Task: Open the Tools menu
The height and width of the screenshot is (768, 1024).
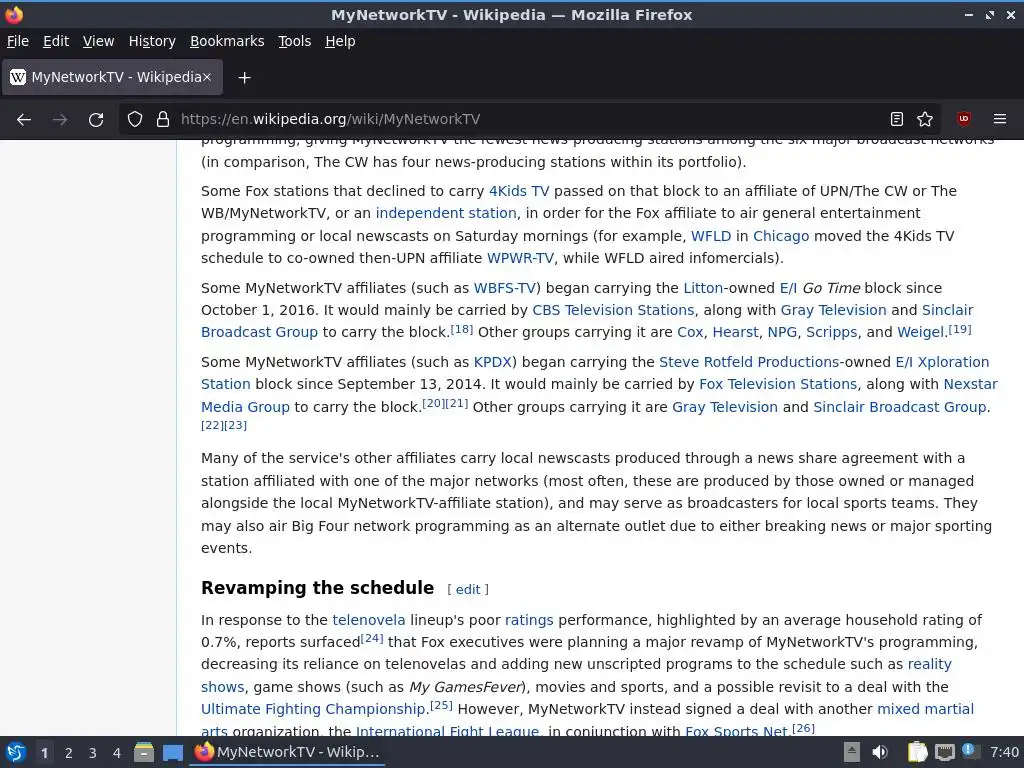Action: (295, 41)
